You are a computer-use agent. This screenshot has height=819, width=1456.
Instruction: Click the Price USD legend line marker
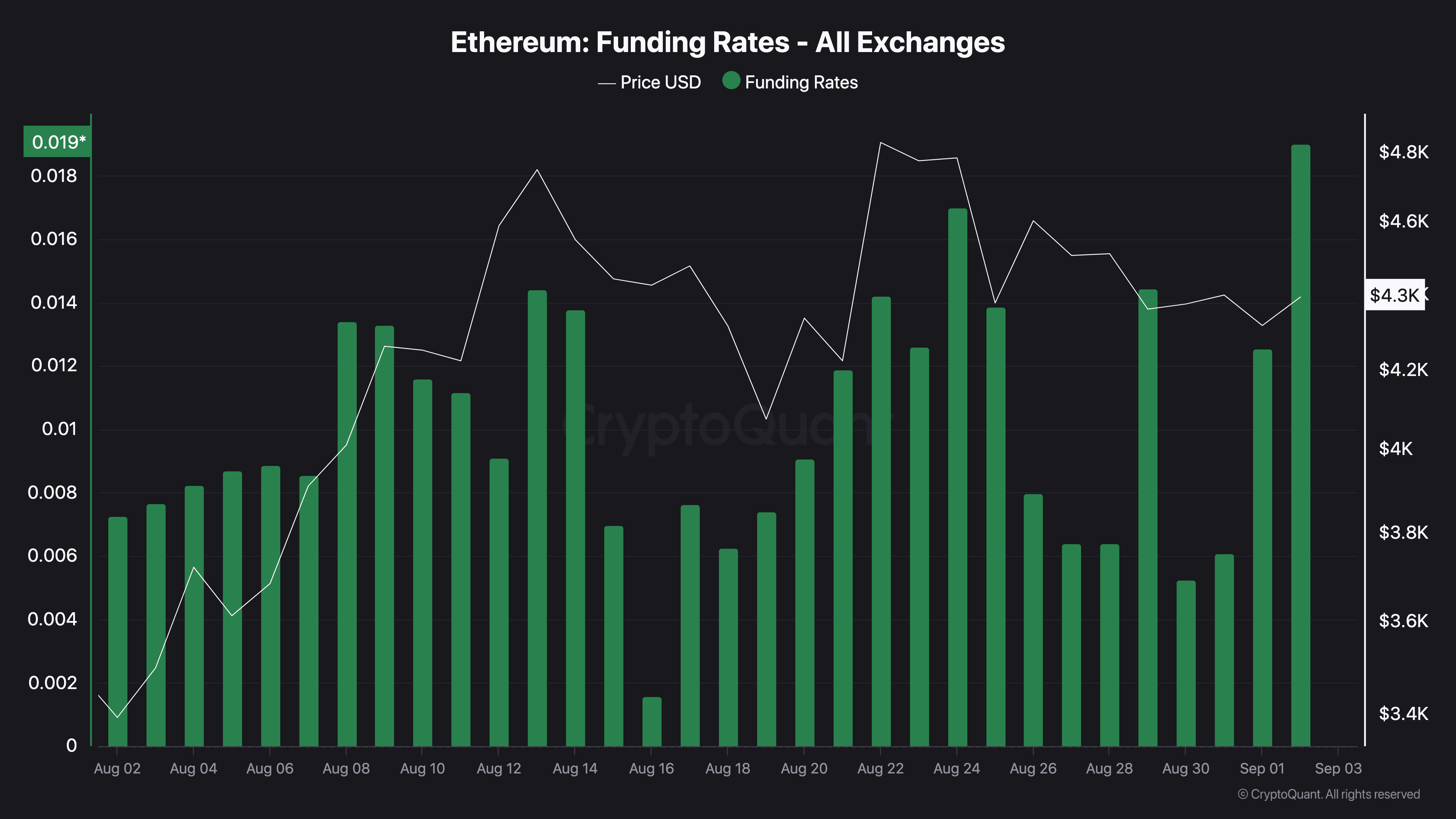(606, 84)
